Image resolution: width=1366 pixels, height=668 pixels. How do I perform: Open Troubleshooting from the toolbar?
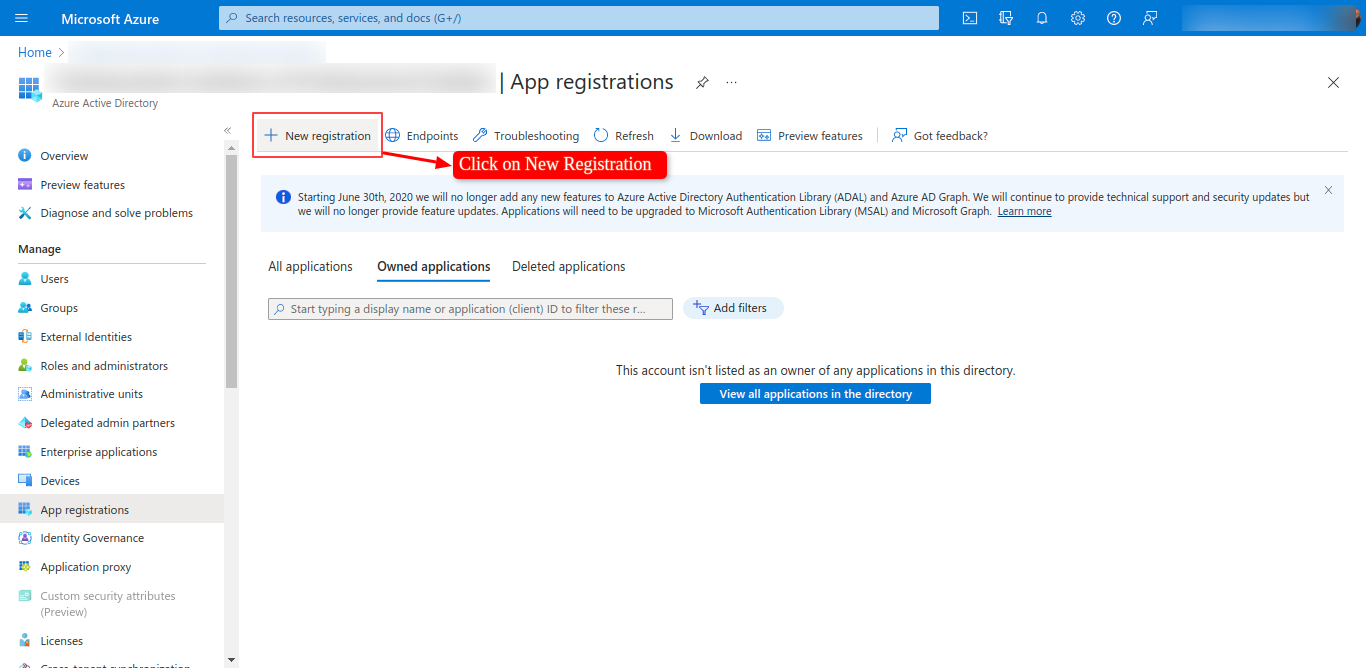[526, 136]
